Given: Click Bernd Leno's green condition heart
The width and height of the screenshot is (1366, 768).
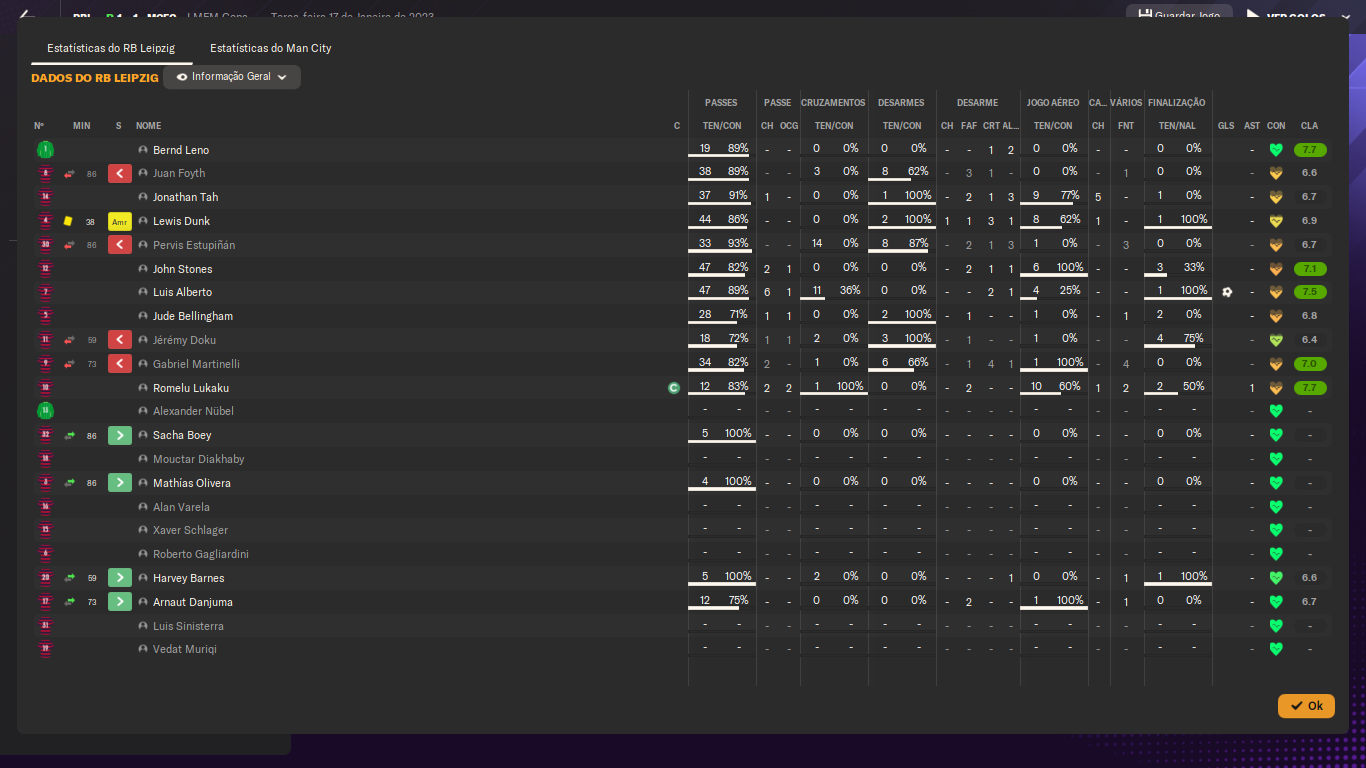Looking at the screenshot, I should (1276, 150).
